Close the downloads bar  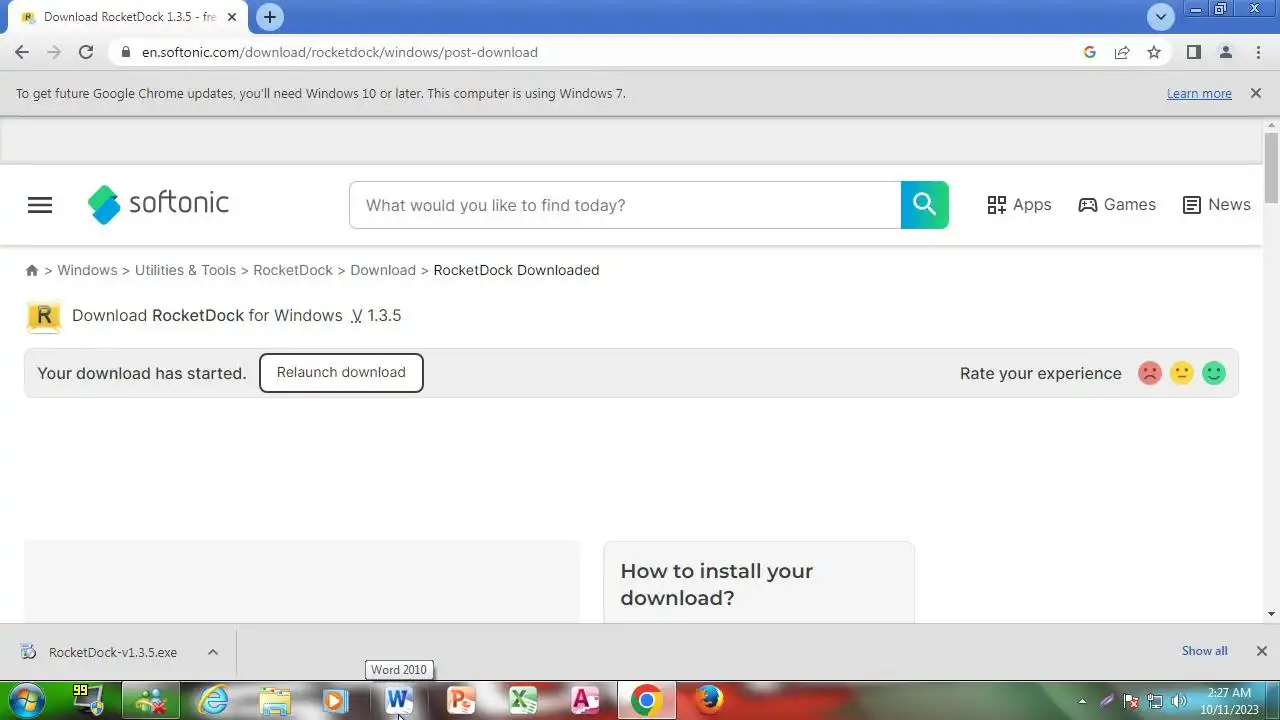tap(1262, 651)
